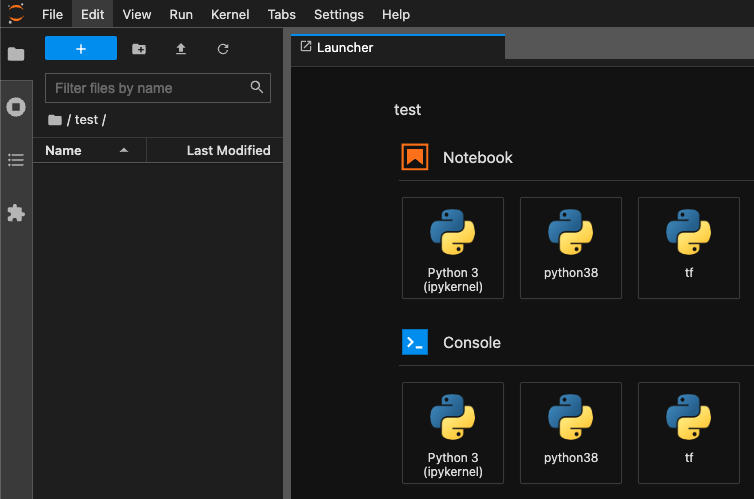The width and height of the screenshot is (754, 499).
Task: Show the Table of Contents panel
Action: 16,160
